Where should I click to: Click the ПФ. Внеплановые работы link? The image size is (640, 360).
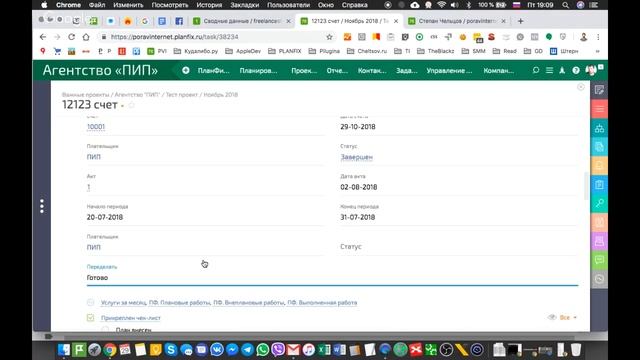pyautogui.click(x=249, y=302)
